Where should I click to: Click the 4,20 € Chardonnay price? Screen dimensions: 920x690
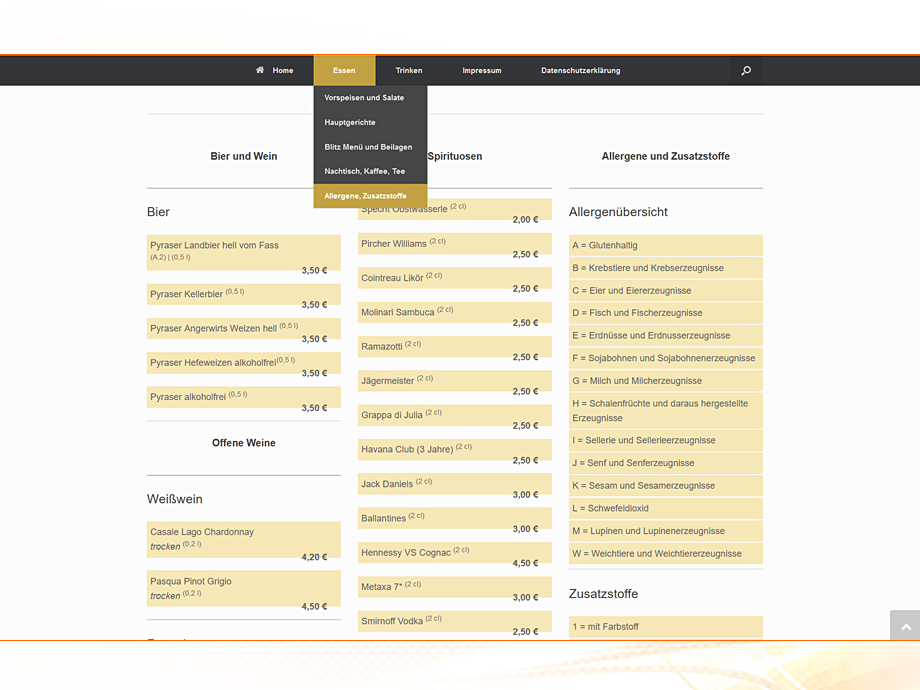point(314,557)
